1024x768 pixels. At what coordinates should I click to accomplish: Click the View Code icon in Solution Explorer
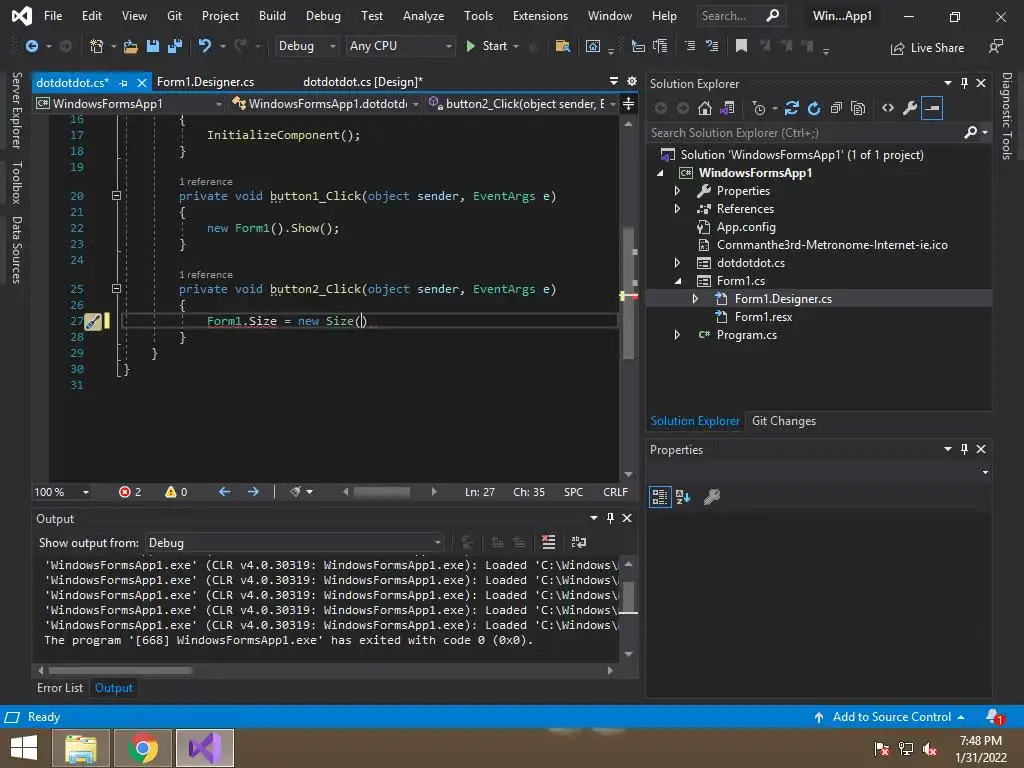tap(887, 108)
